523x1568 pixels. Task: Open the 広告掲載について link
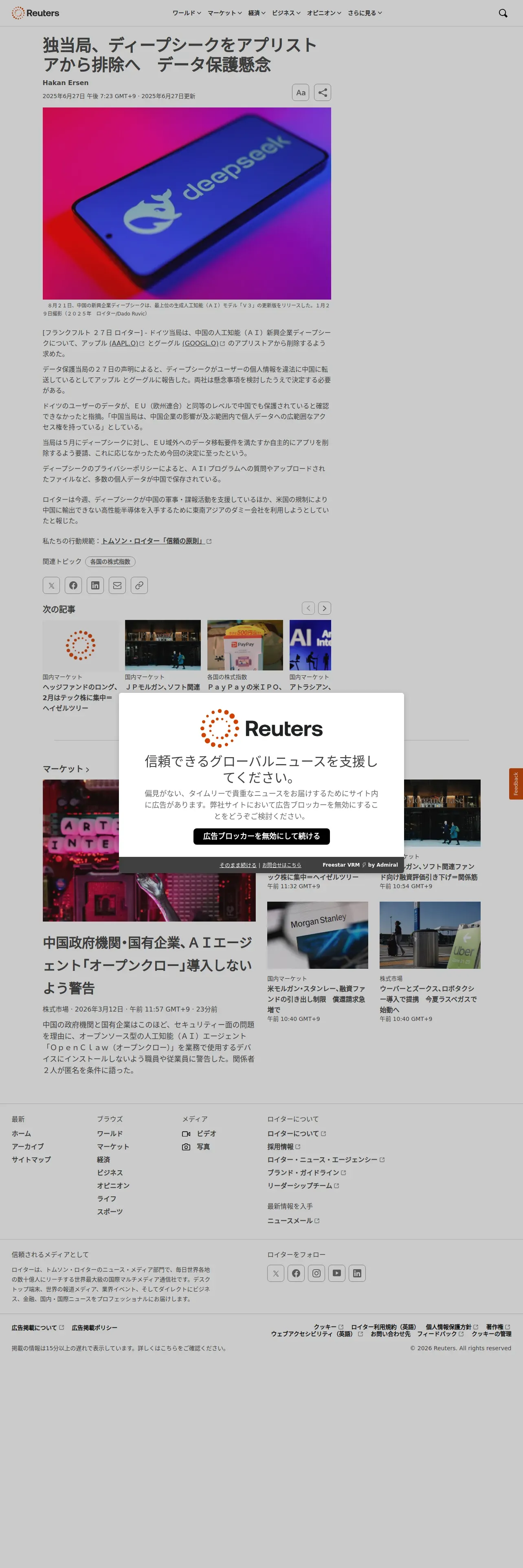(x=38, y=1327)
